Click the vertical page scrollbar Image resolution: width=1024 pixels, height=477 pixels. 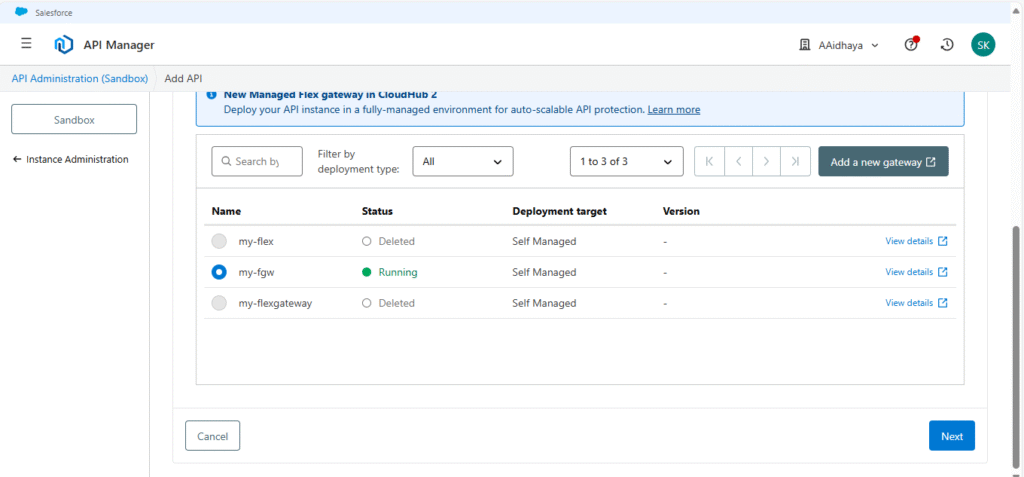[x=1016, y=346]
